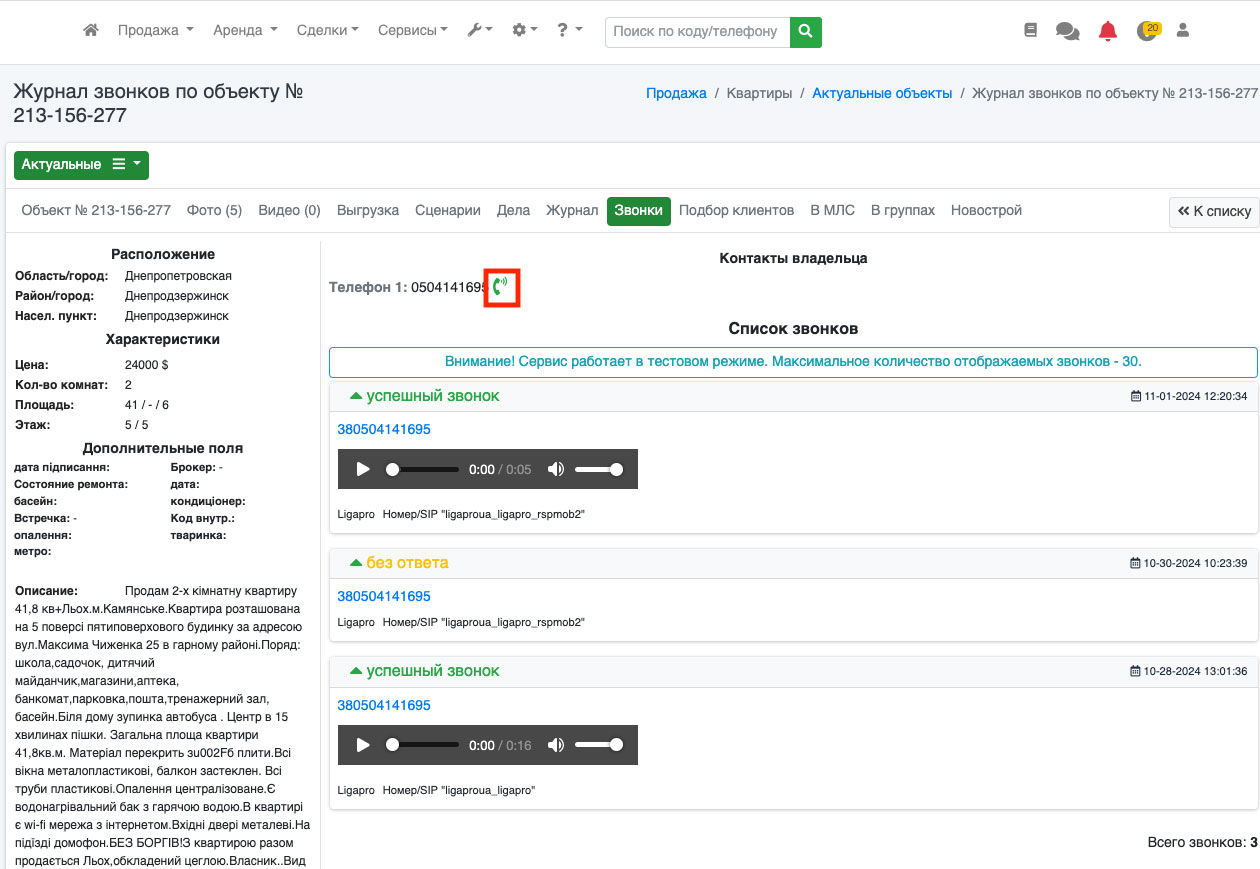Screen dimensions: 1260x869
Task: Open the red notifications bell
Action: [x=1107, y=31]
